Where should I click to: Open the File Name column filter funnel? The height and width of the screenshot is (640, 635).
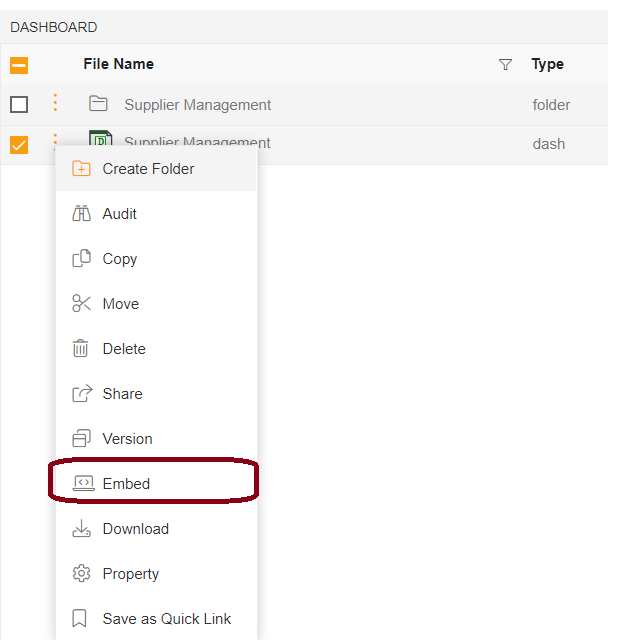(505, 64)
